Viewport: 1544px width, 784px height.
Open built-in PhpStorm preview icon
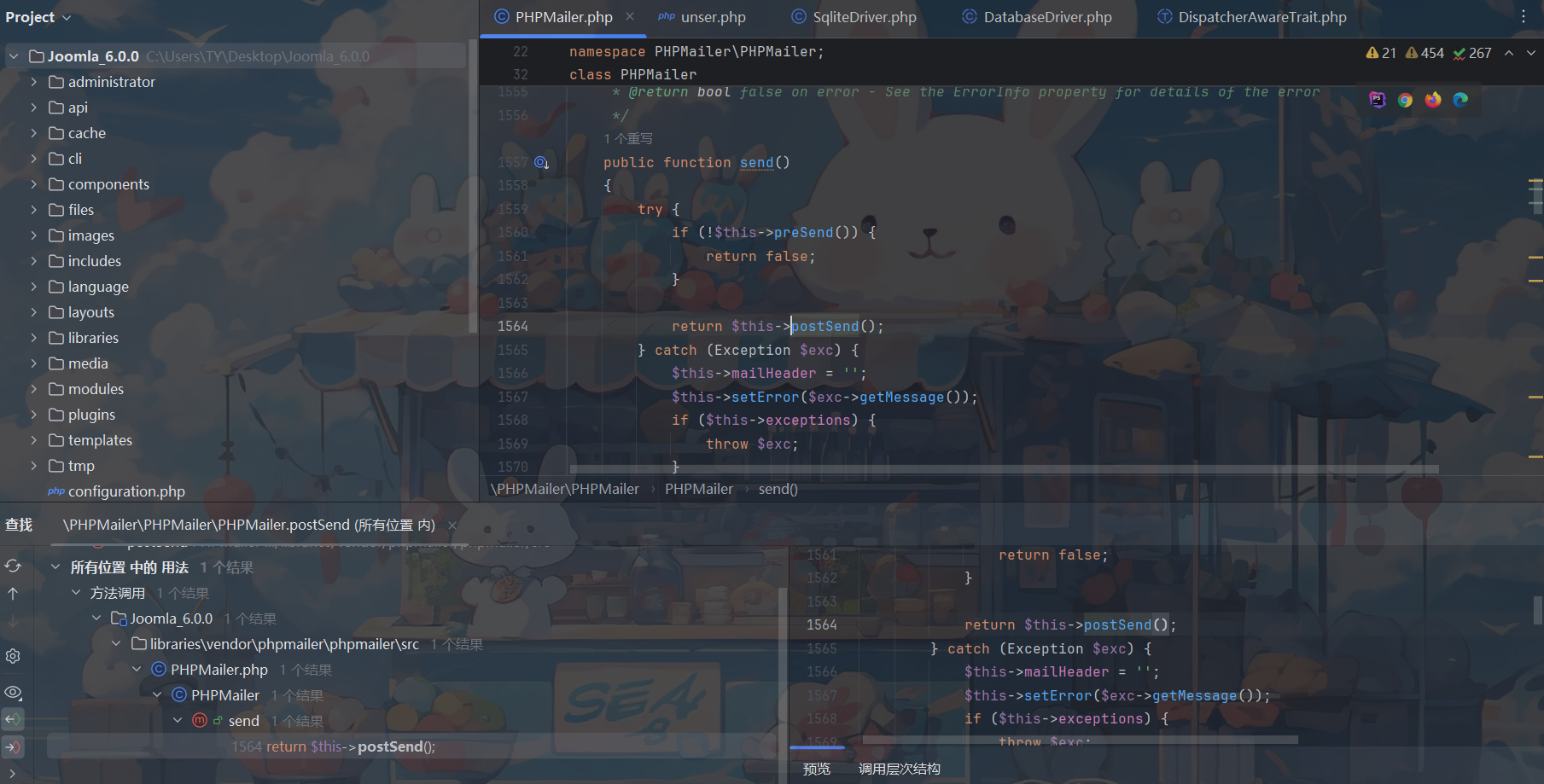tap(1377, 100)
